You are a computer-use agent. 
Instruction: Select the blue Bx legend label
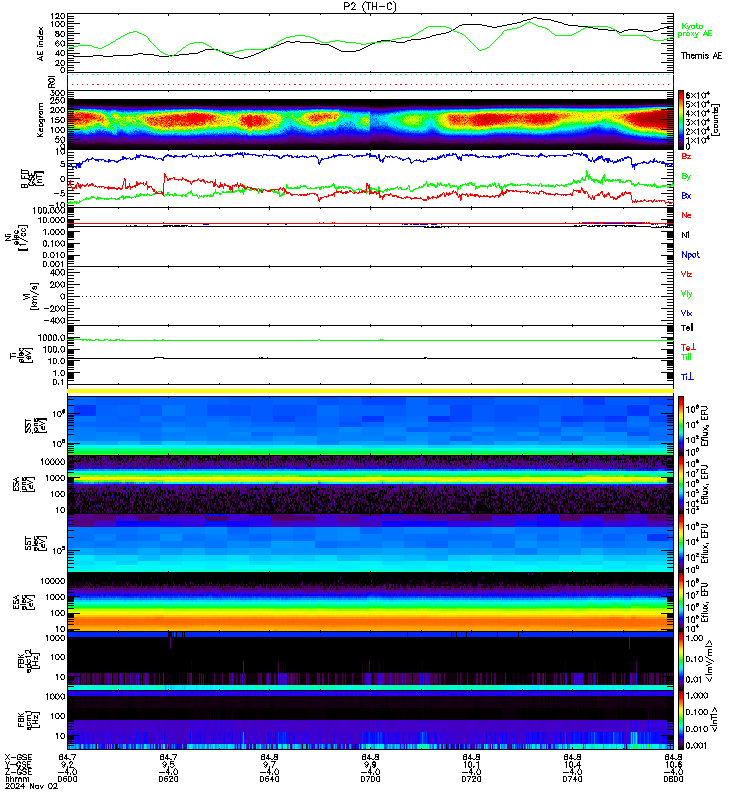(x=686, y=196)
